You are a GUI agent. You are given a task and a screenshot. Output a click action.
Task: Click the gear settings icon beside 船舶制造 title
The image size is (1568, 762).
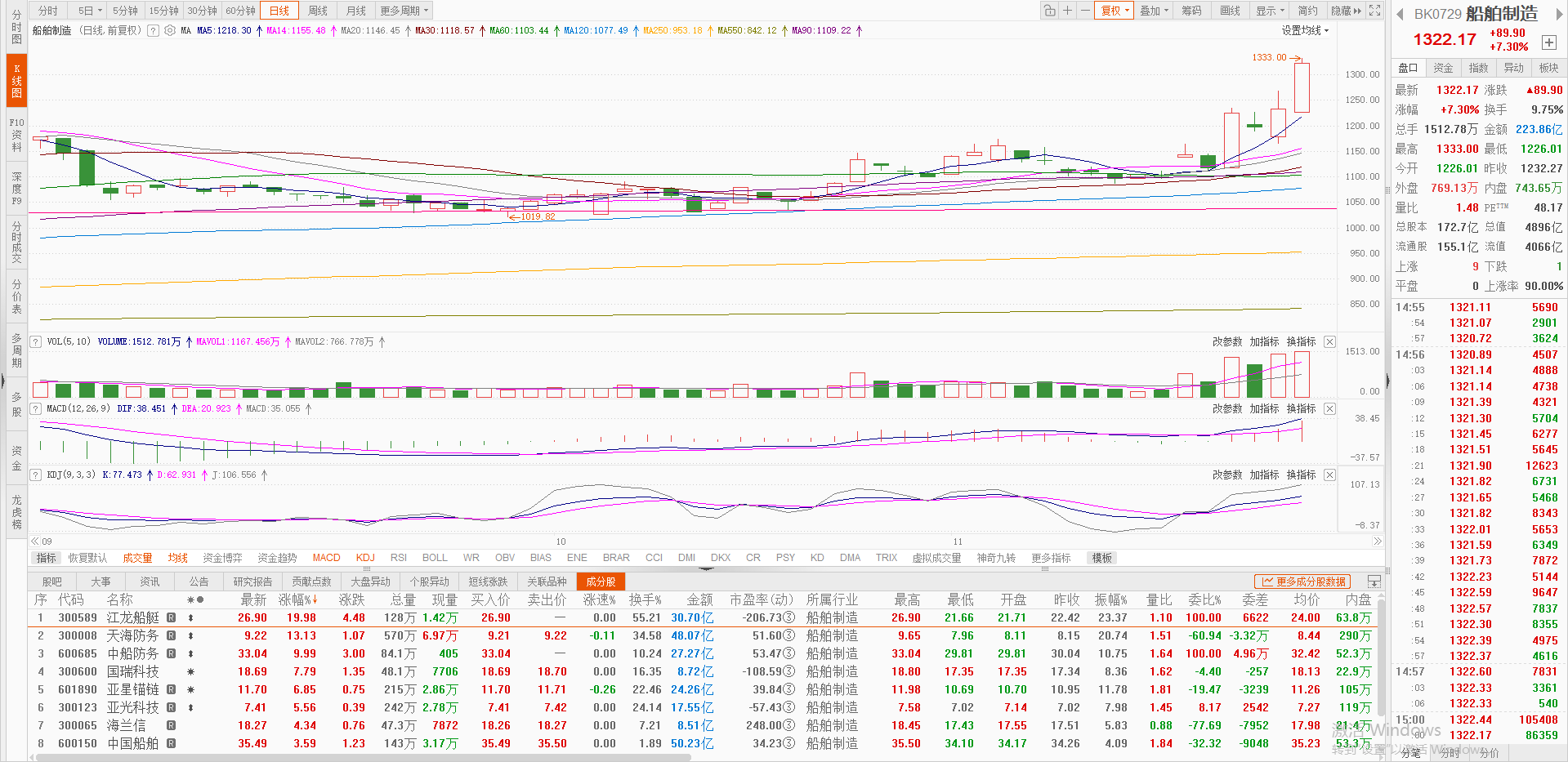click(x=170, y=30)
